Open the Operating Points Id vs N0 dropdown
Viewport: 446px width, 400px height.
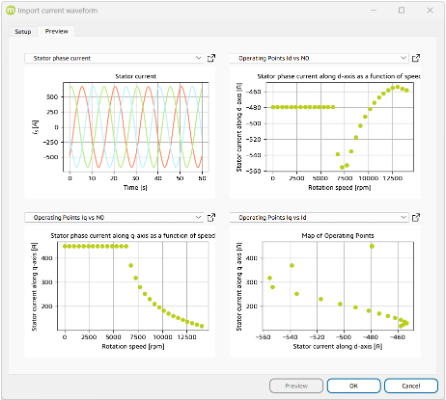pyautogui.click(x=319, y=58)
